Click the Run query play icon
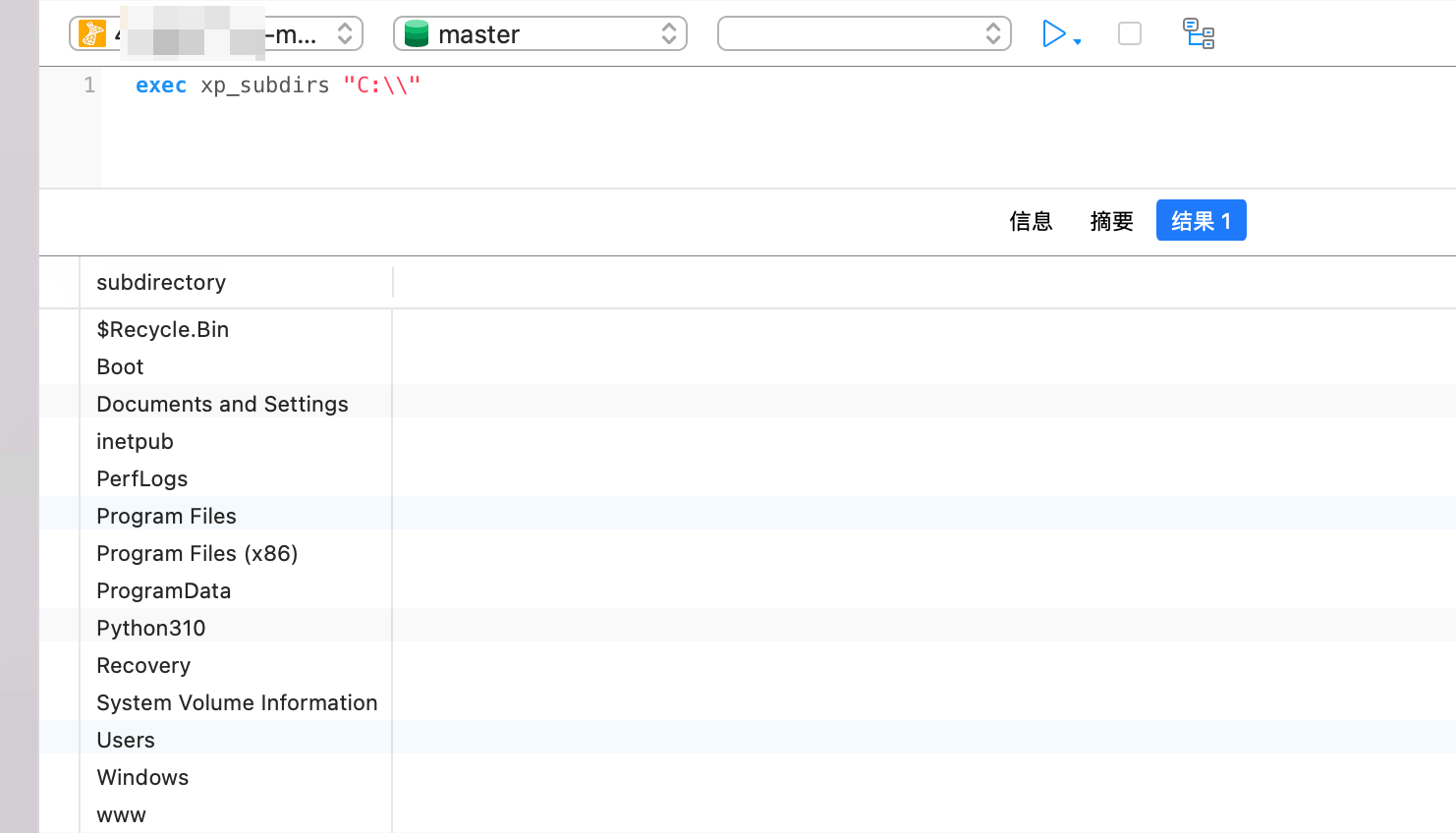1456x833 pixels. 1053,34
